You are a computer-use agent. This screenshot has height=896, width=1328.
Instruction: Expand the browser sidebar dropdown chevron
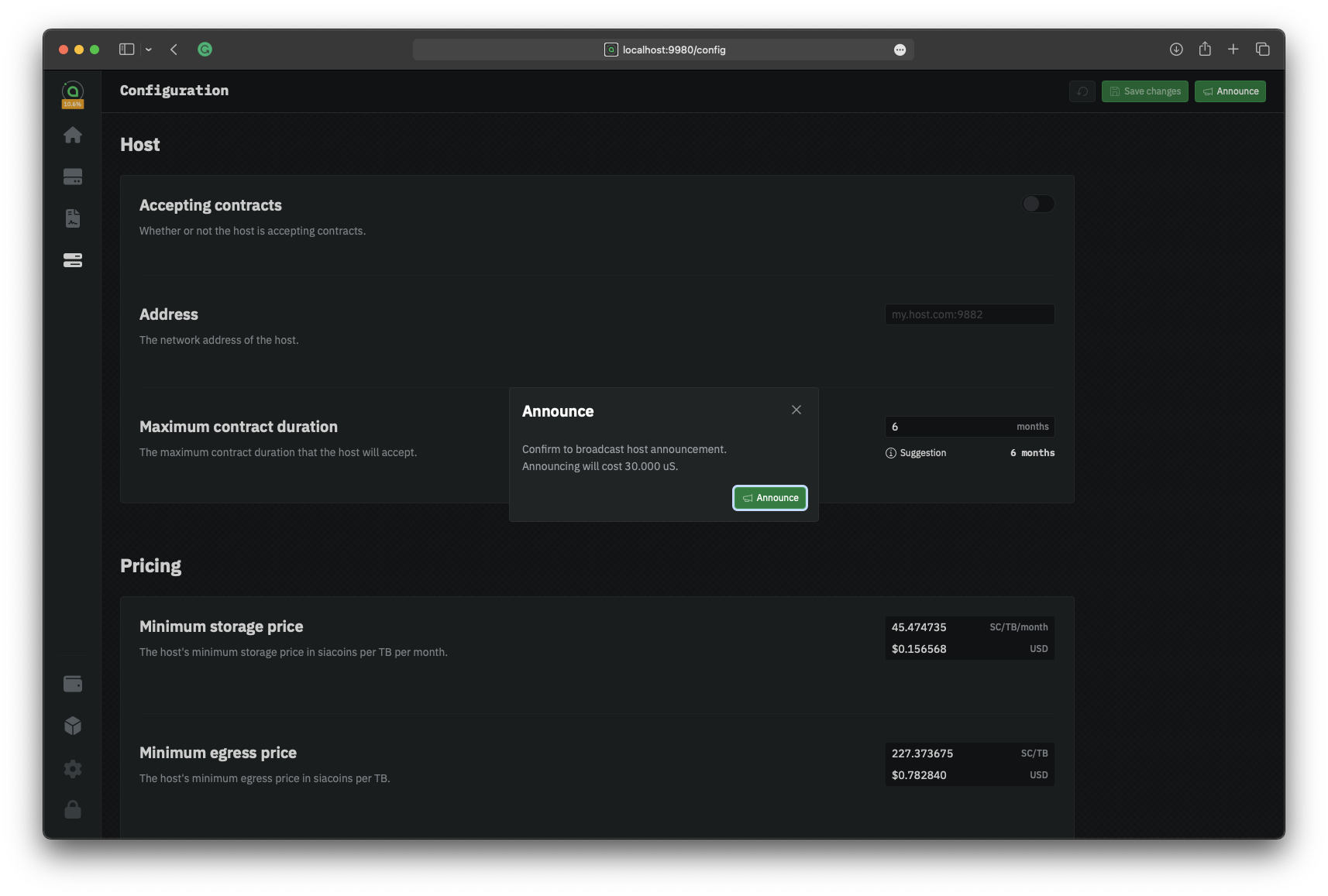point(149,50)
